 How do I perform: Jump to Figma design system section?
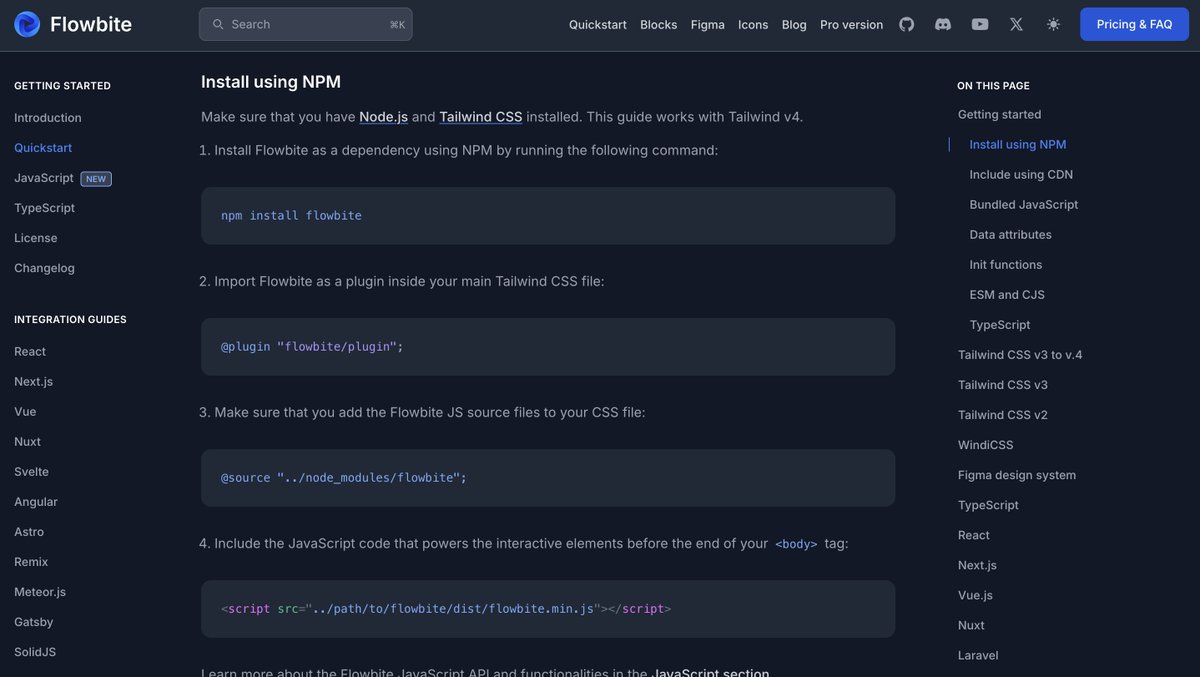point(1017,475)
